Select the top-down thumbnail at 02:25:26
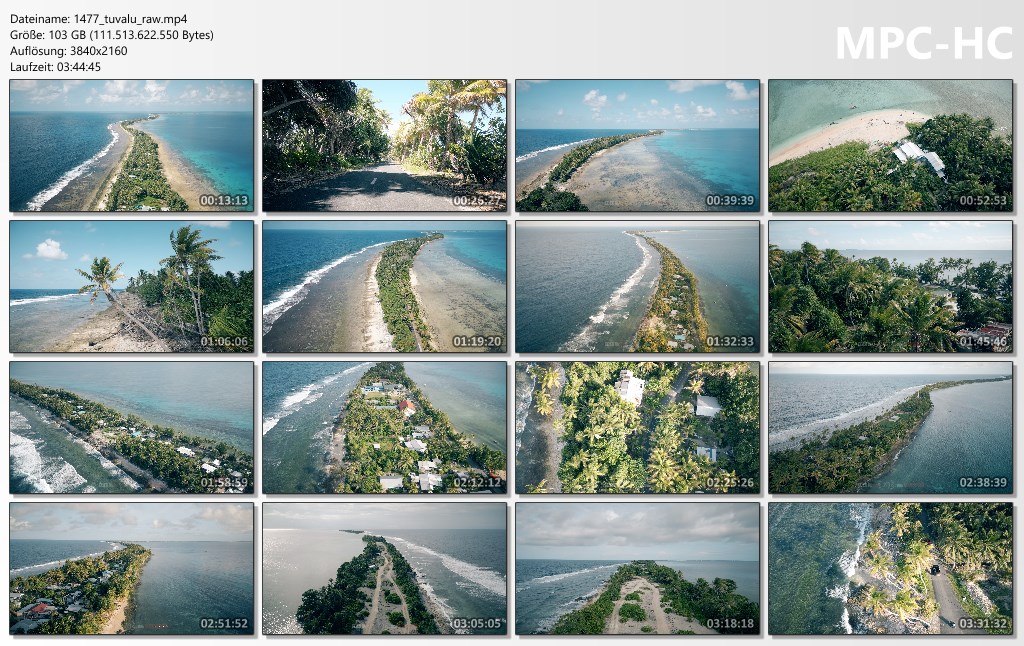The width and height of the screenshot is (1024, 646). point(637,428)
